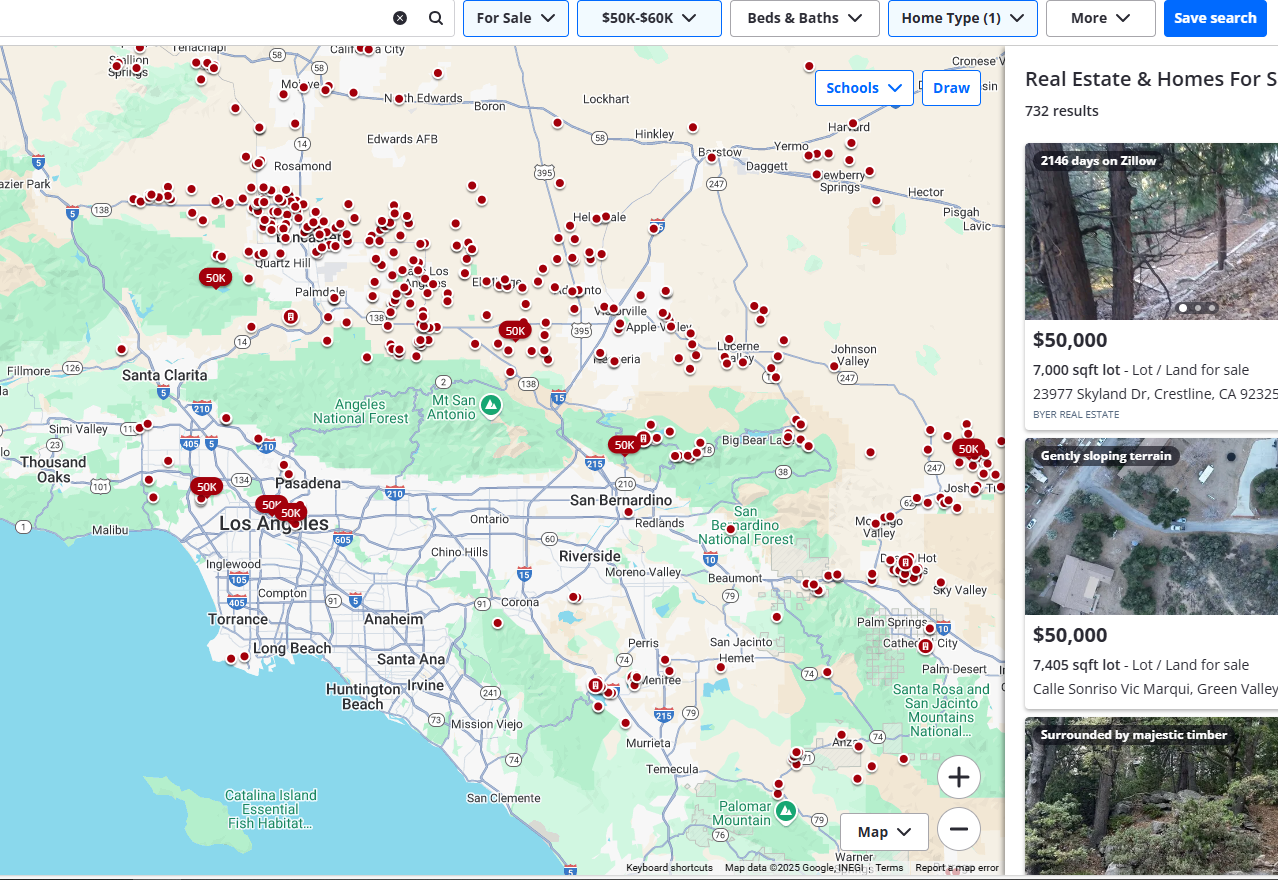Screen dimensions: 1278x880
Task: Click the San Bernardino city label
Action: tap(621, 499)
